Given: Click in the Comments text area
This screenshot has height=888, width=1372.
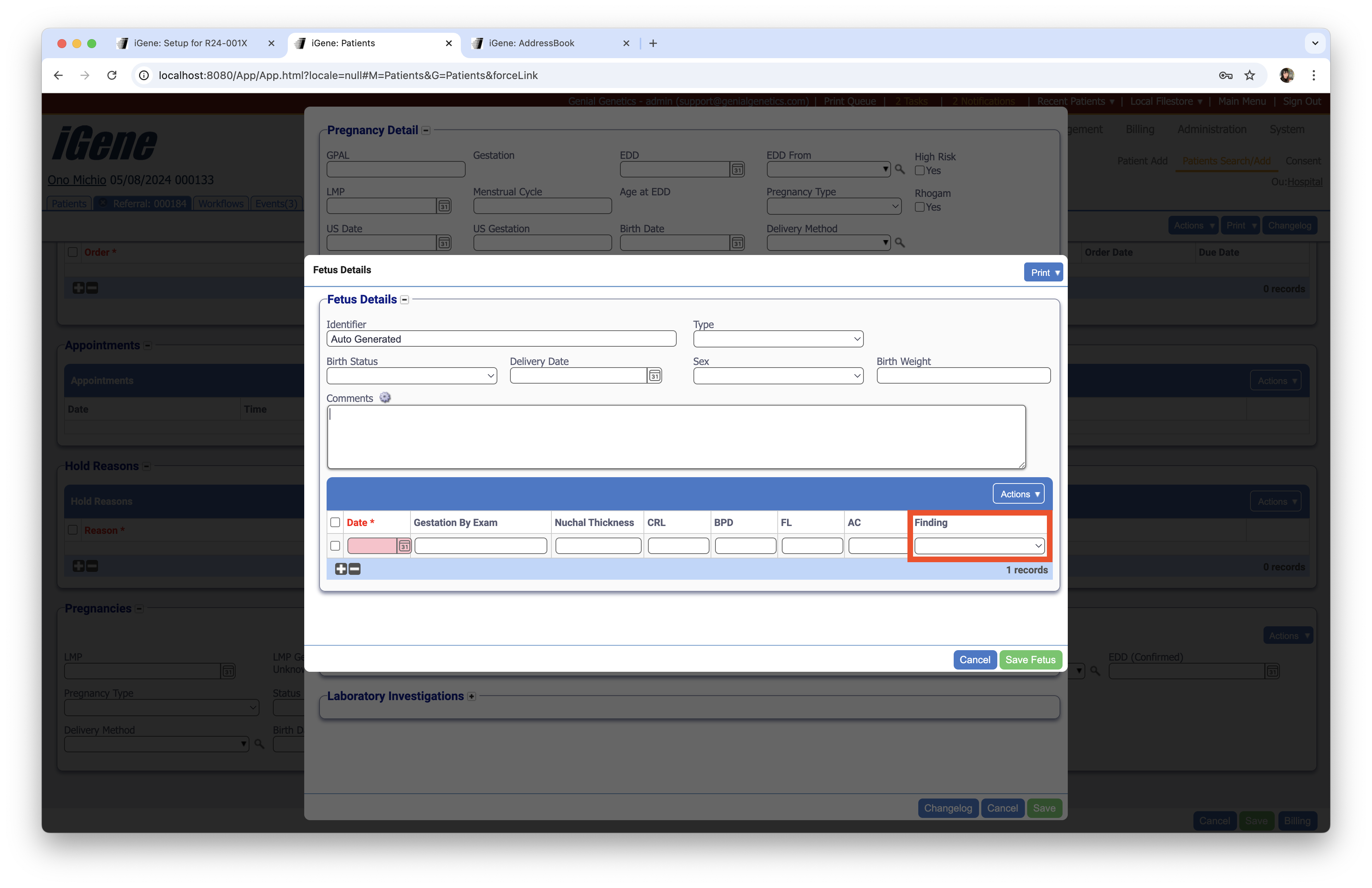Looking at the screenshot, I should click(676, 437).
